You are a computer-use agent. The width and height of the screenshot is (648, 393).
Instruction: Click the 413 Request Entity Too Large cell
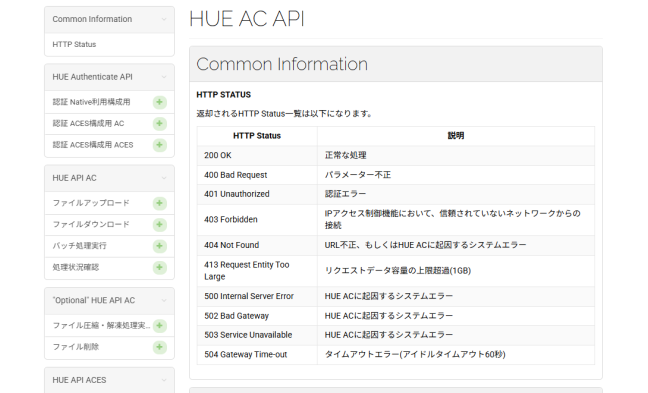tap(257, 271)
